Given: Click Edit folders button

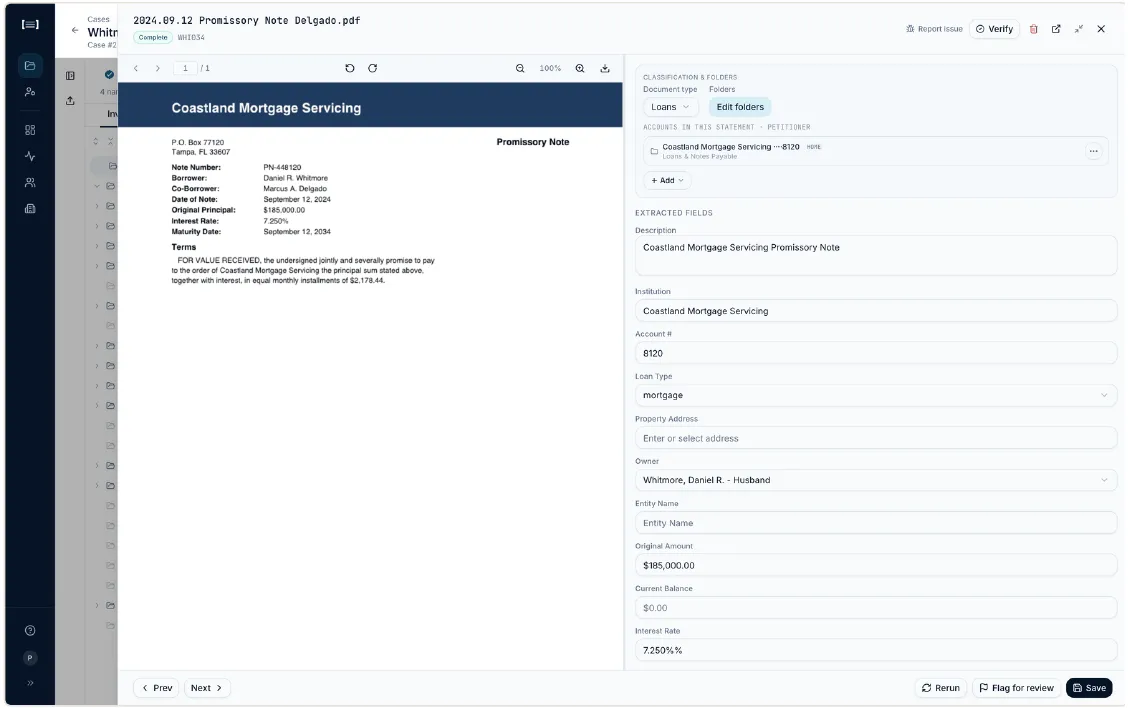Looking at the screenshot, I should 740,107.
